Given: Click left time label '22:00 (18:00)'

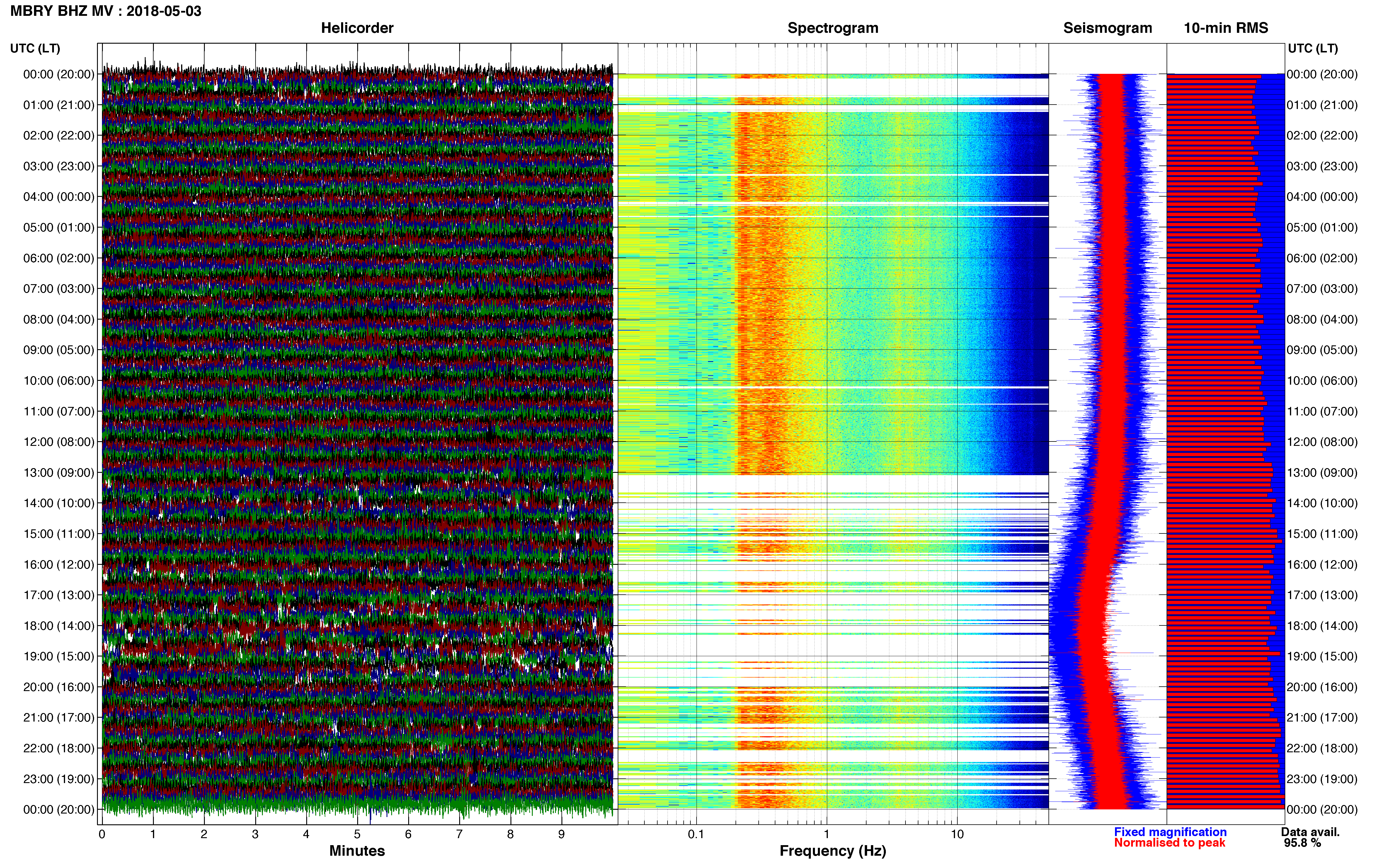Looking at the screenshot, I should (x=59, y=748).
